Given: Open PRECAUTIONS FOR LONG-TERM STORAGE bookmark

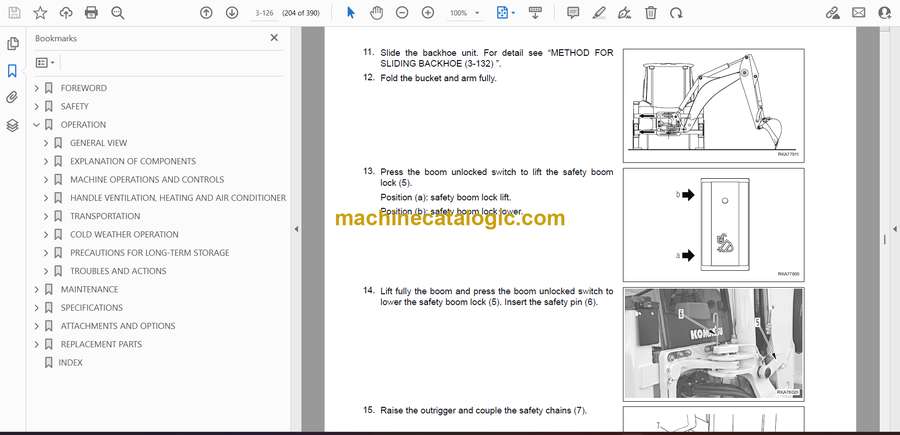Looking at the screenshot, I should click(x=149, y=253).
